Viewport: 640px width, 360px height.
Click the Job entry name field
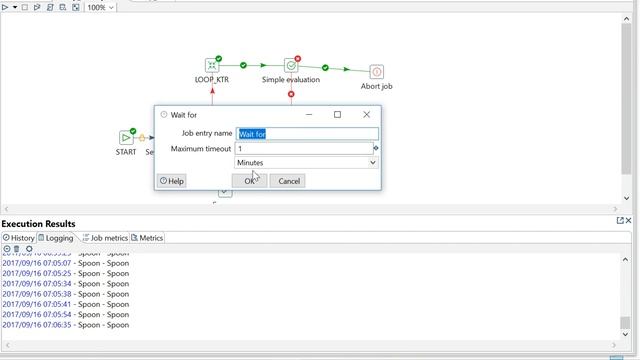click(x=307, y=134)
